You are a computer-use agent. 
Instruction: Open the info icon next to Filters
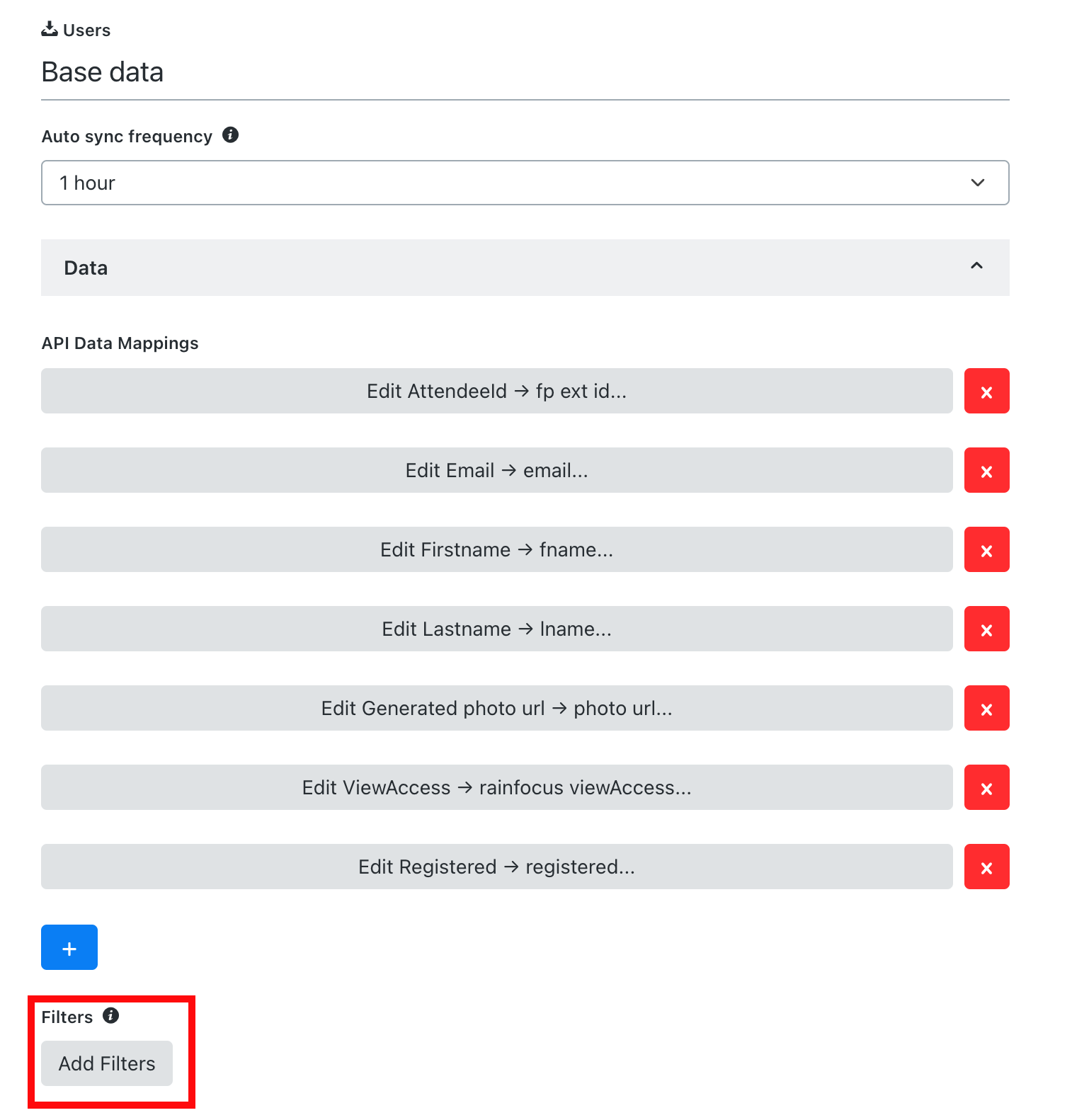(x=110, y=1015)
